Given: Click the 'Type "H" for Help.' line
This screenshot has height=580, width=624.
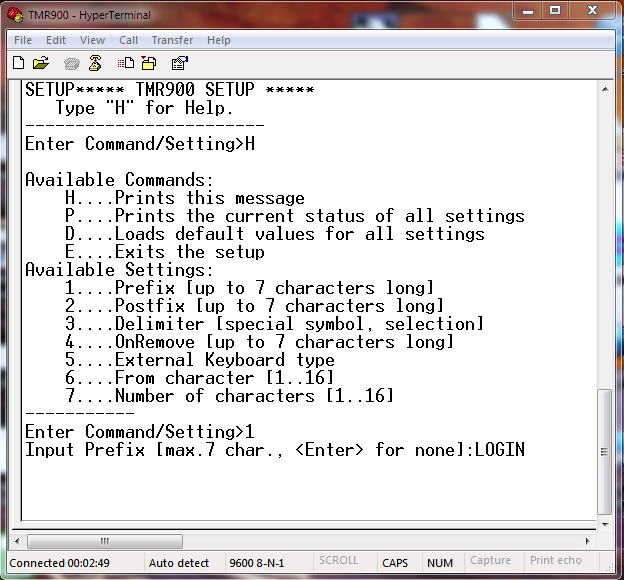Looking at the screenshot, I should (x=144, y=108).
